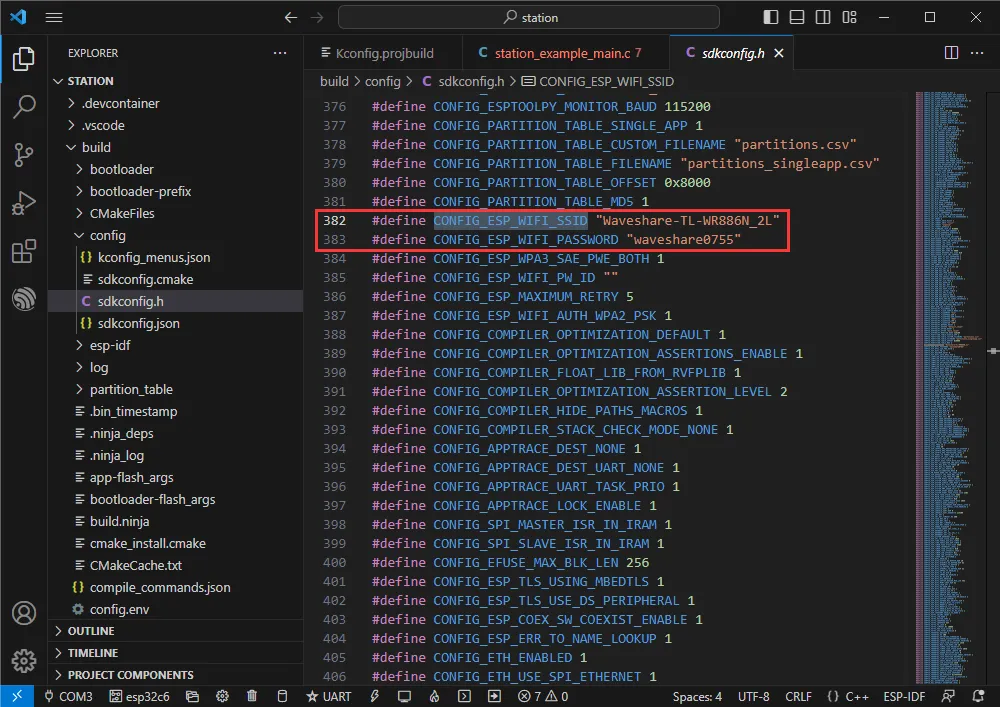Viewport: 1000px width, 707px height.
Task: Toggle the bottom panel layout button
Action: 795,17
